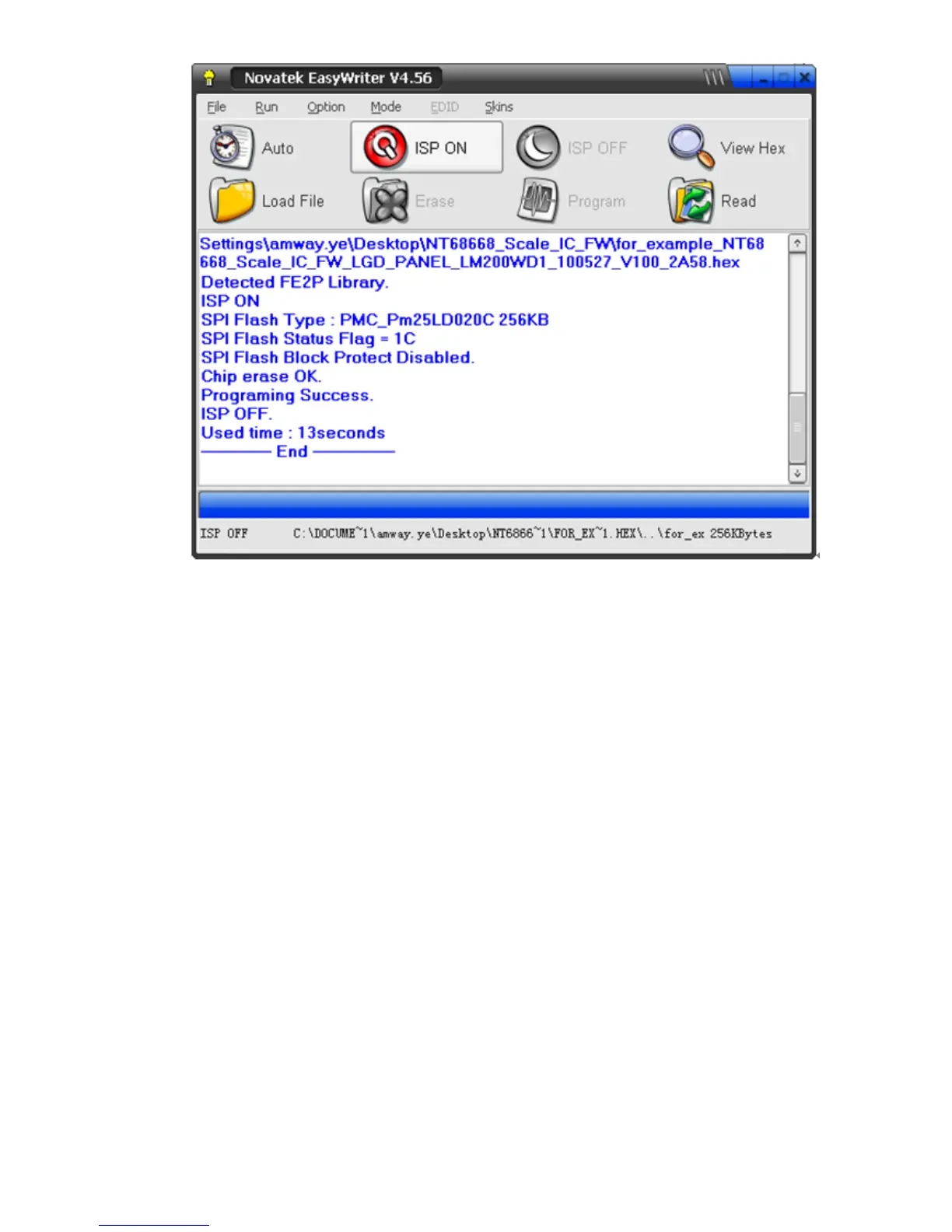Click the 'SPI Flash Status Flag = 1C' line
The width and height of the screenshot is (952, 1232).
tap(308, 338)
